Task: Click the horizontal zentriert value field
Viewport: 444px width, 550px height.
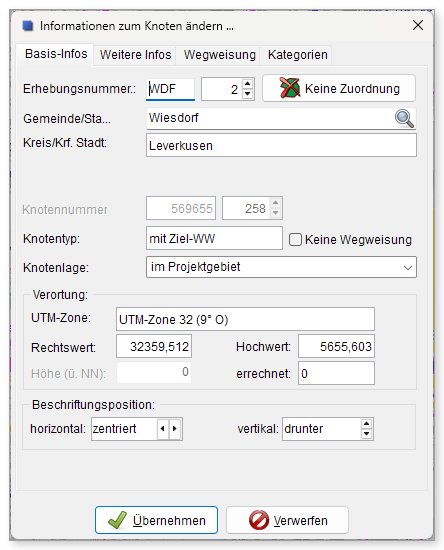Action: (x=124, y=429)
